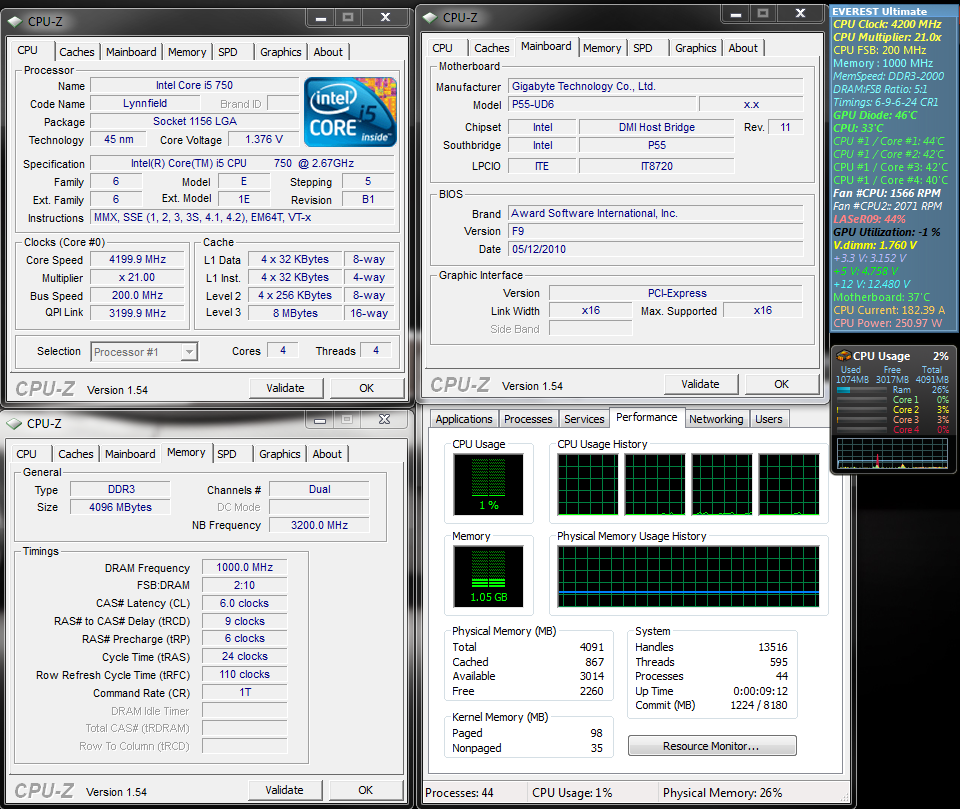Click the Core Speed value field

click(138, 260)
